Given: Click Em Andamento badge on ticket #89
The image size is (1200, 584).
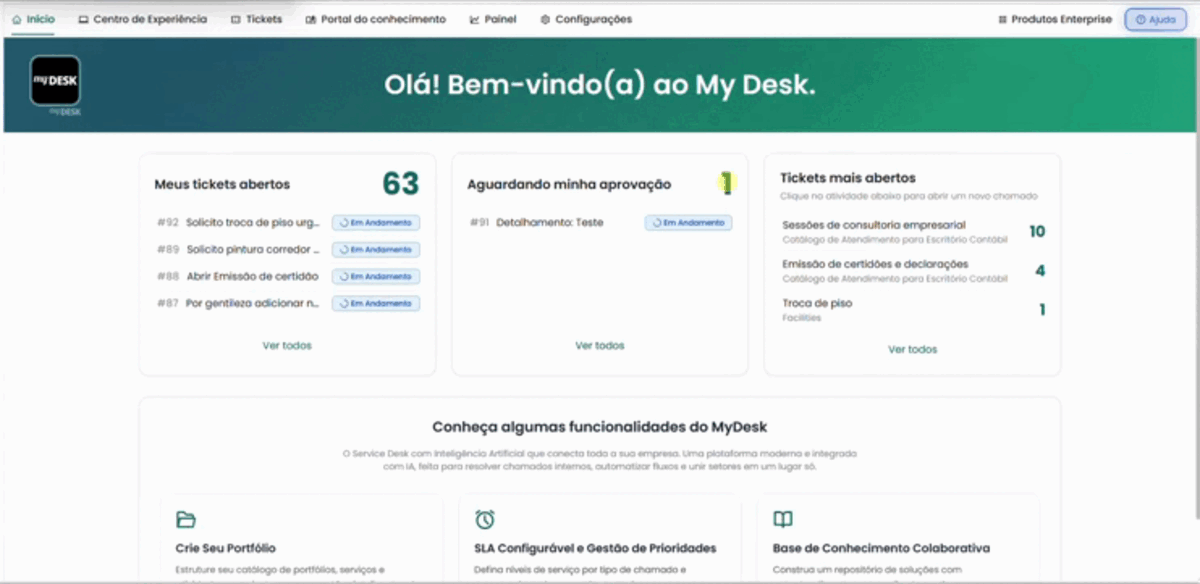Looking at the screenshot, I should point(376,249).
